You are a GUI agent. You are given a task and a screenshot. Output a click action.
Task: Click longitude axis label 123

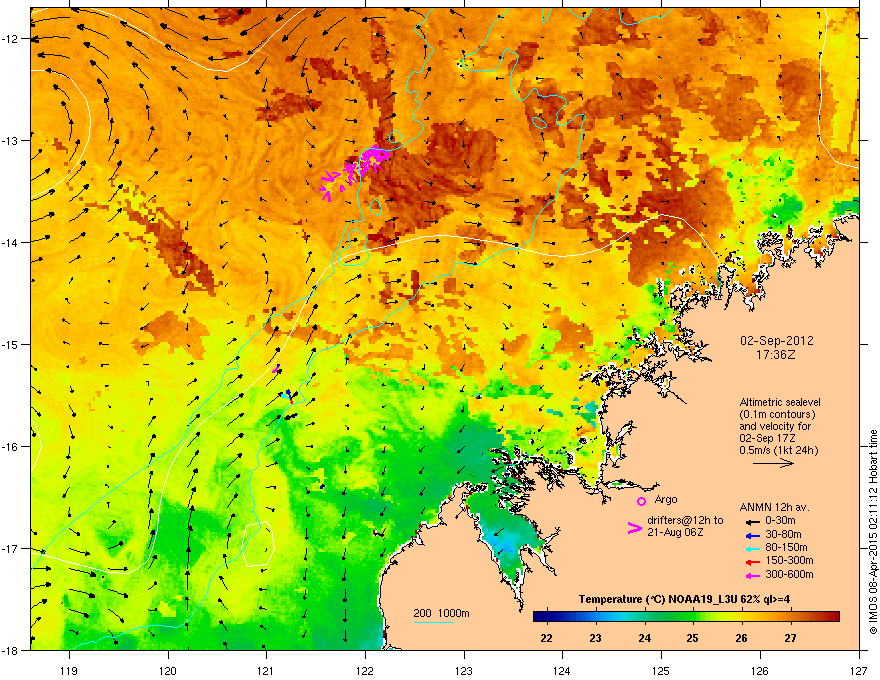point(464,670)
